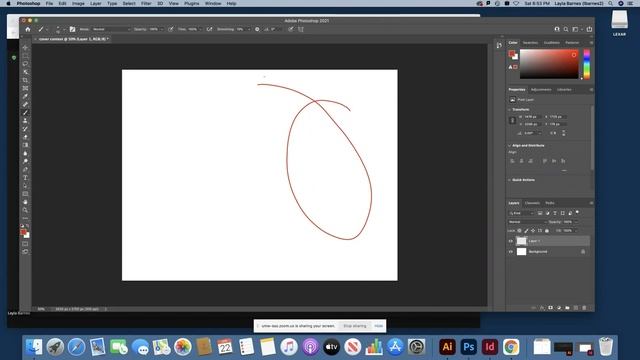
Task: Select the Healing Brush tool
Action: click(x=25, y=104)
